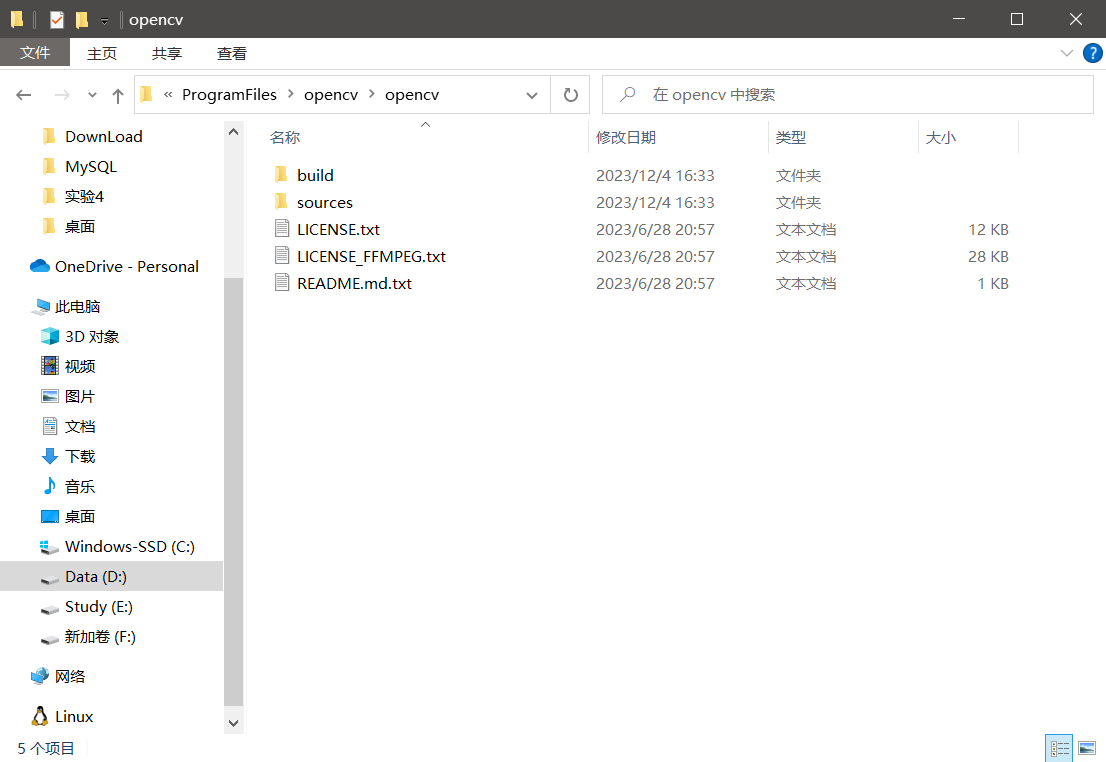Select 此电脑 in navigation pane
Image resolution: width=1106 pixels, height=762 pixels.
tap(78, 306)
